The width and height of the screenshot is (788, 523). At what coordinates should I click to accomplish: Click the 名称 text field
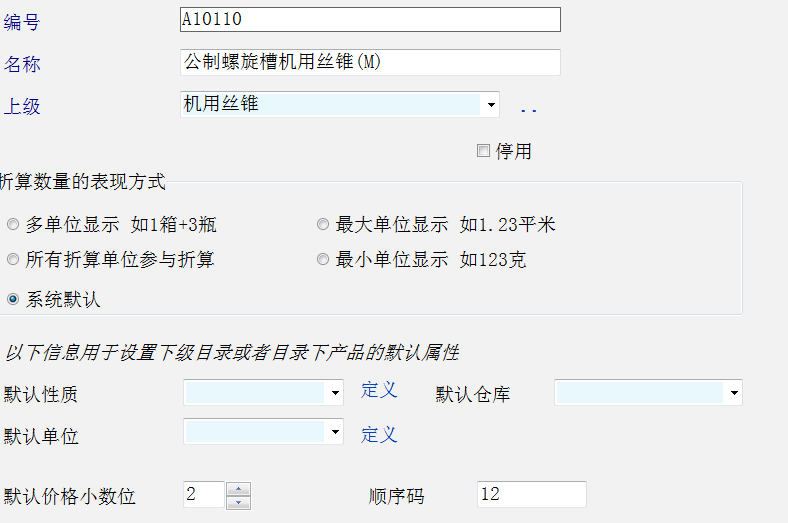pos(370,62)
